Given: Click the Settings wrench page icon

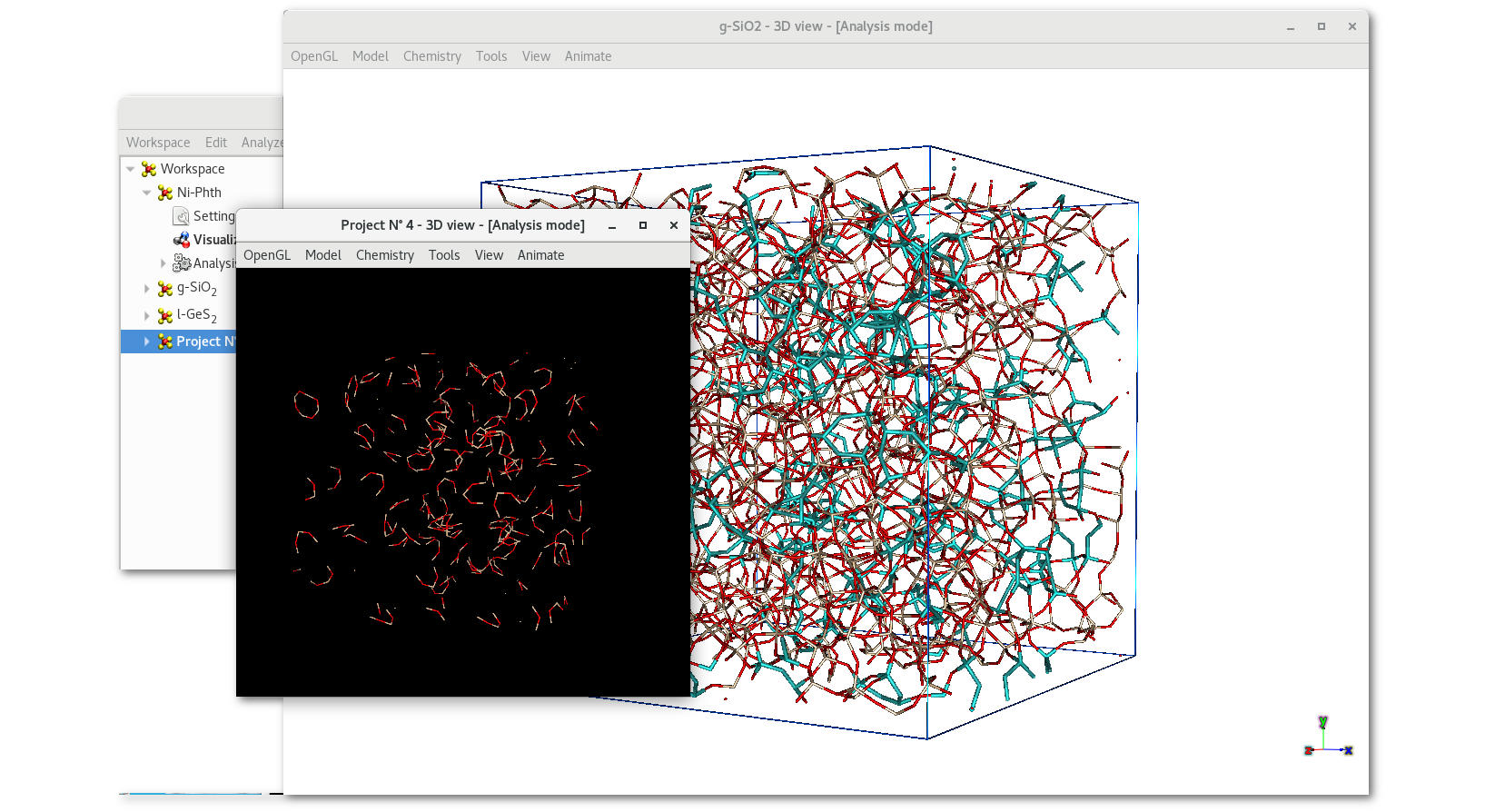Looking at the screenshot, I should [181, 216].
